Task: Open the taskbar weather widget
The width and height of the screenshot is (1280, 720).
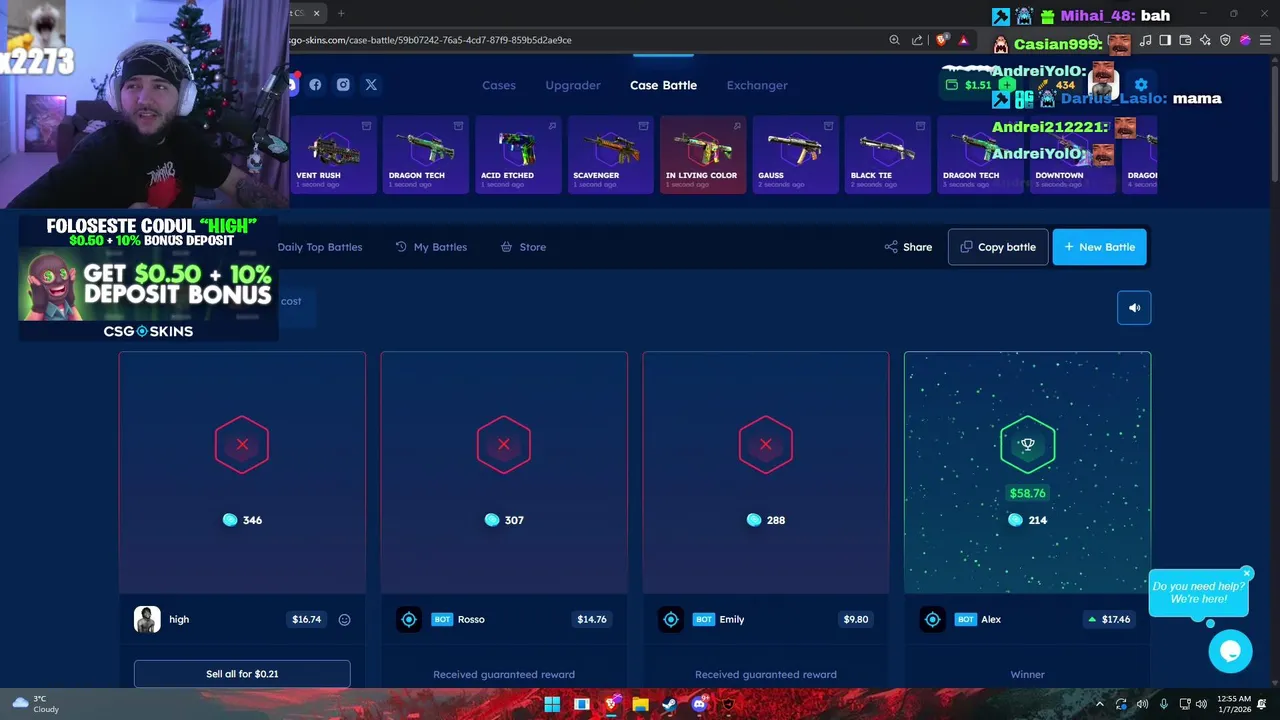Action: click(35, 704)
